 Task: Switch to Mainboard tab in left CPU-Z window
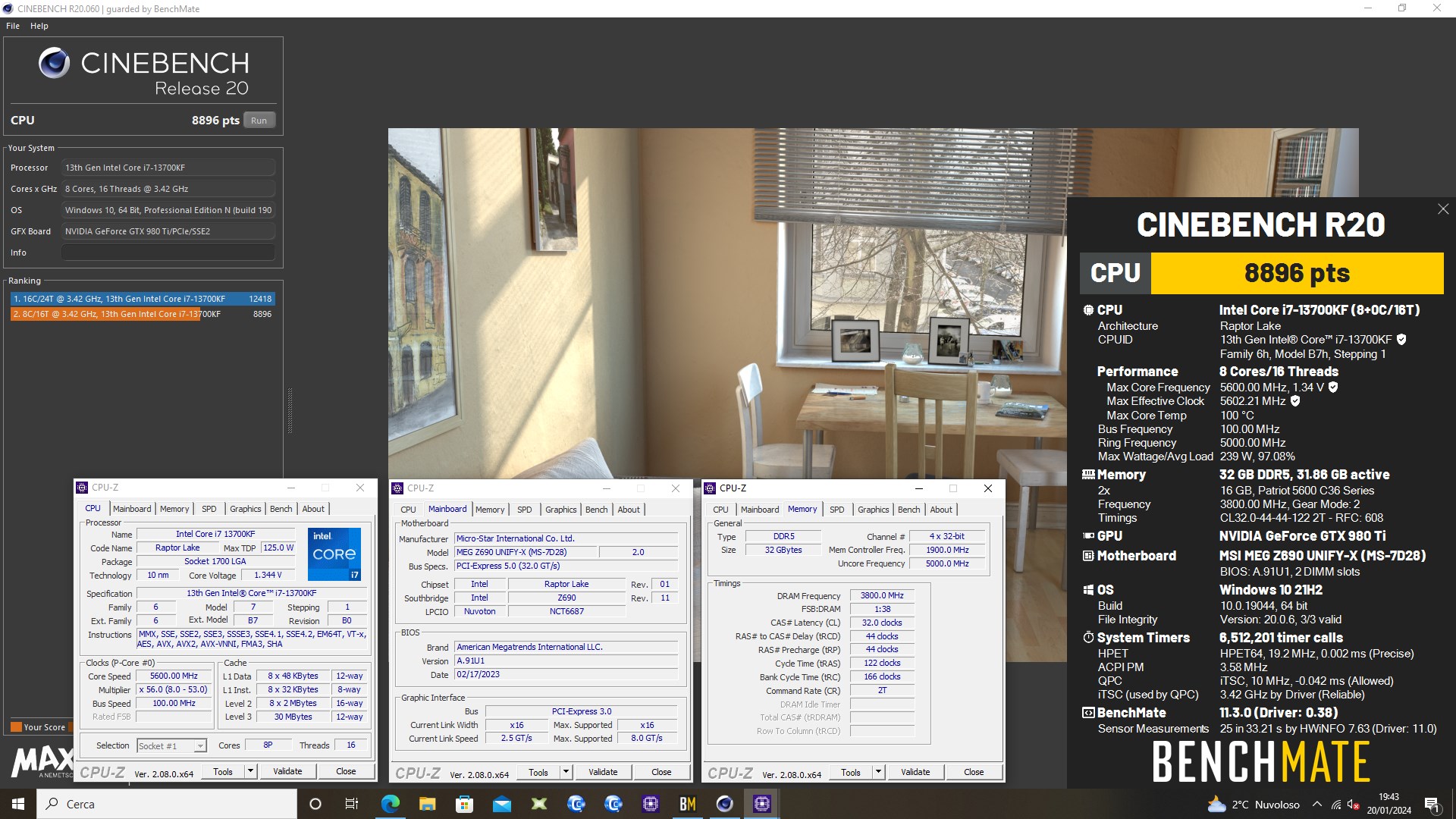coord(132,509)
